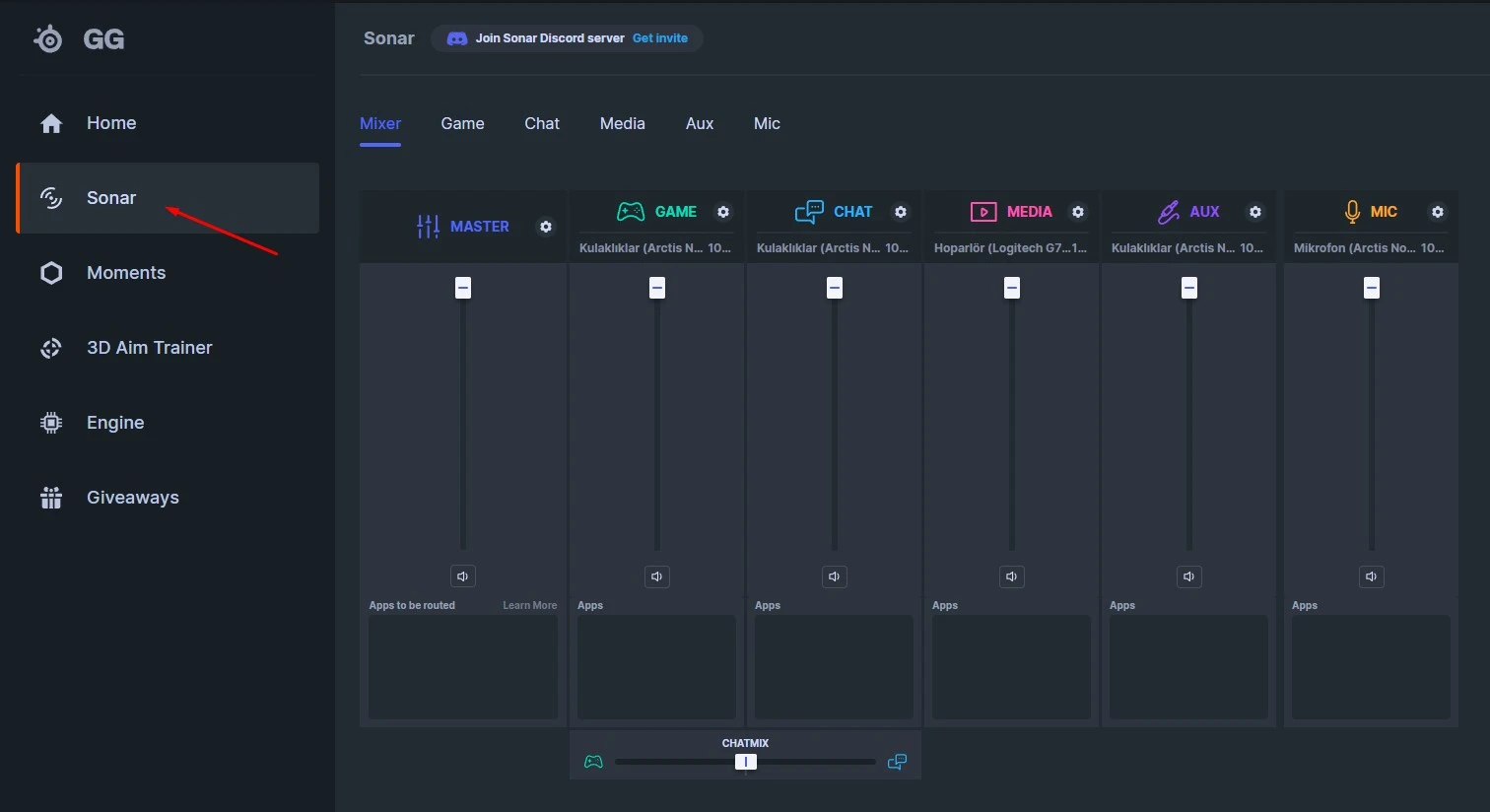1490x812 pixels.
Task: Mute the Game channel
Action: click(657, 576)
